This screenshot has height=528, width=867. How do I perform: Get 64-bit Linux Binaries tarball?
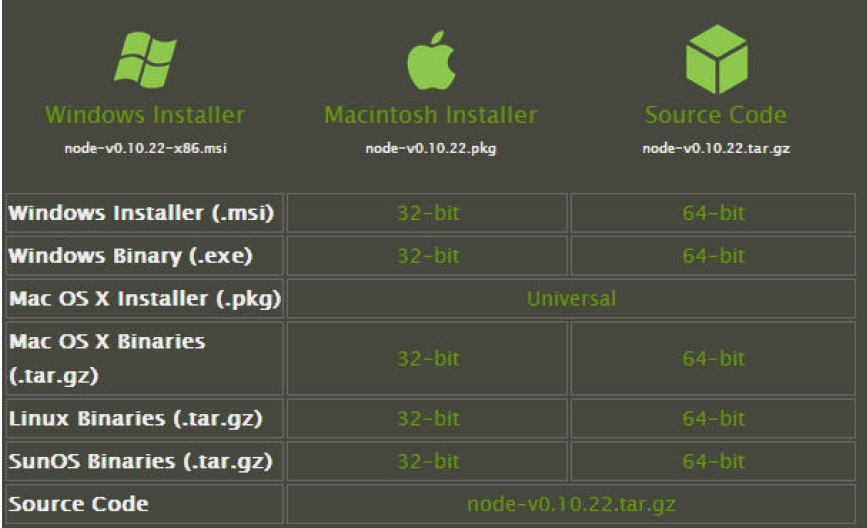point(714,419)
